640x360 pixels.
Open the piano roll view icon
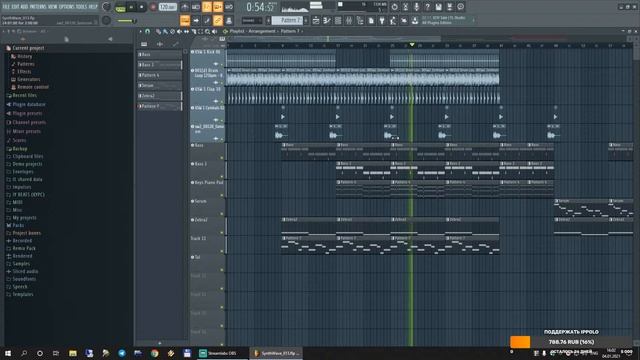coord(327,20)
